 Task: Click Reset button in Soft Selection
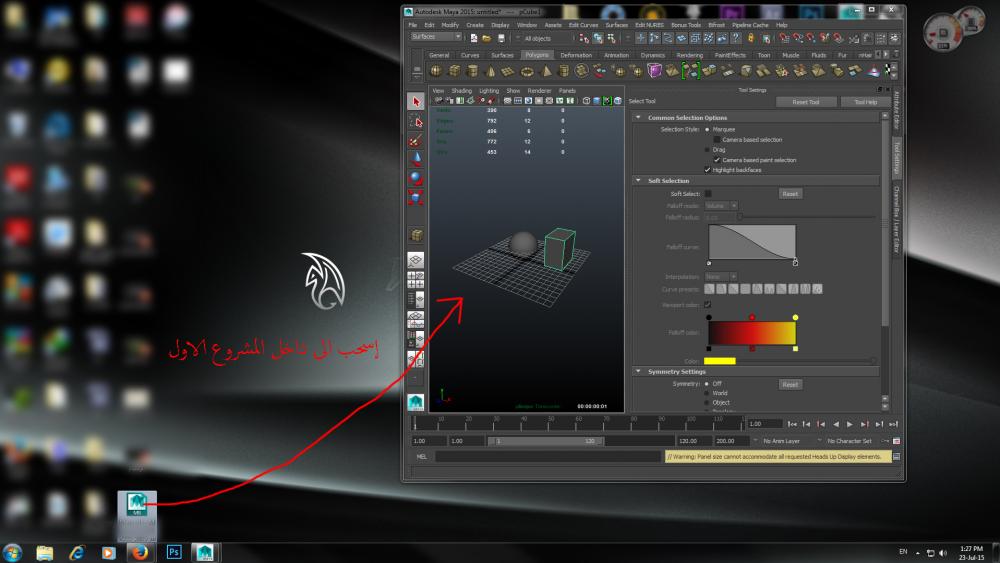[790, 194]
